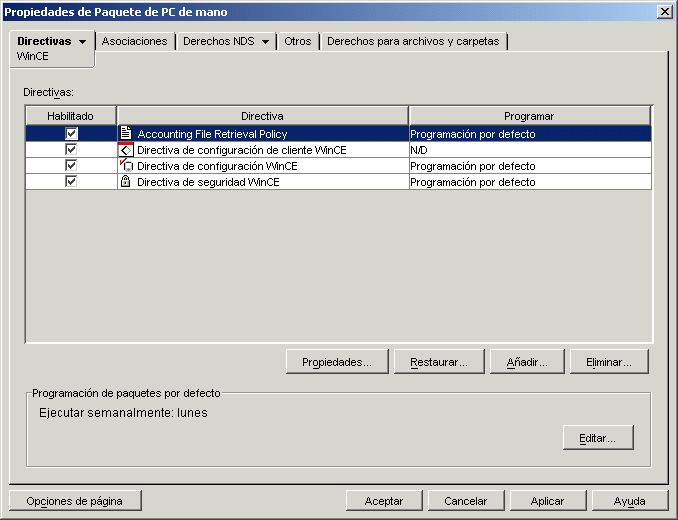Click the Eliminar... button
The width and height of the screenshot is (678, 520).
(609, 362)
